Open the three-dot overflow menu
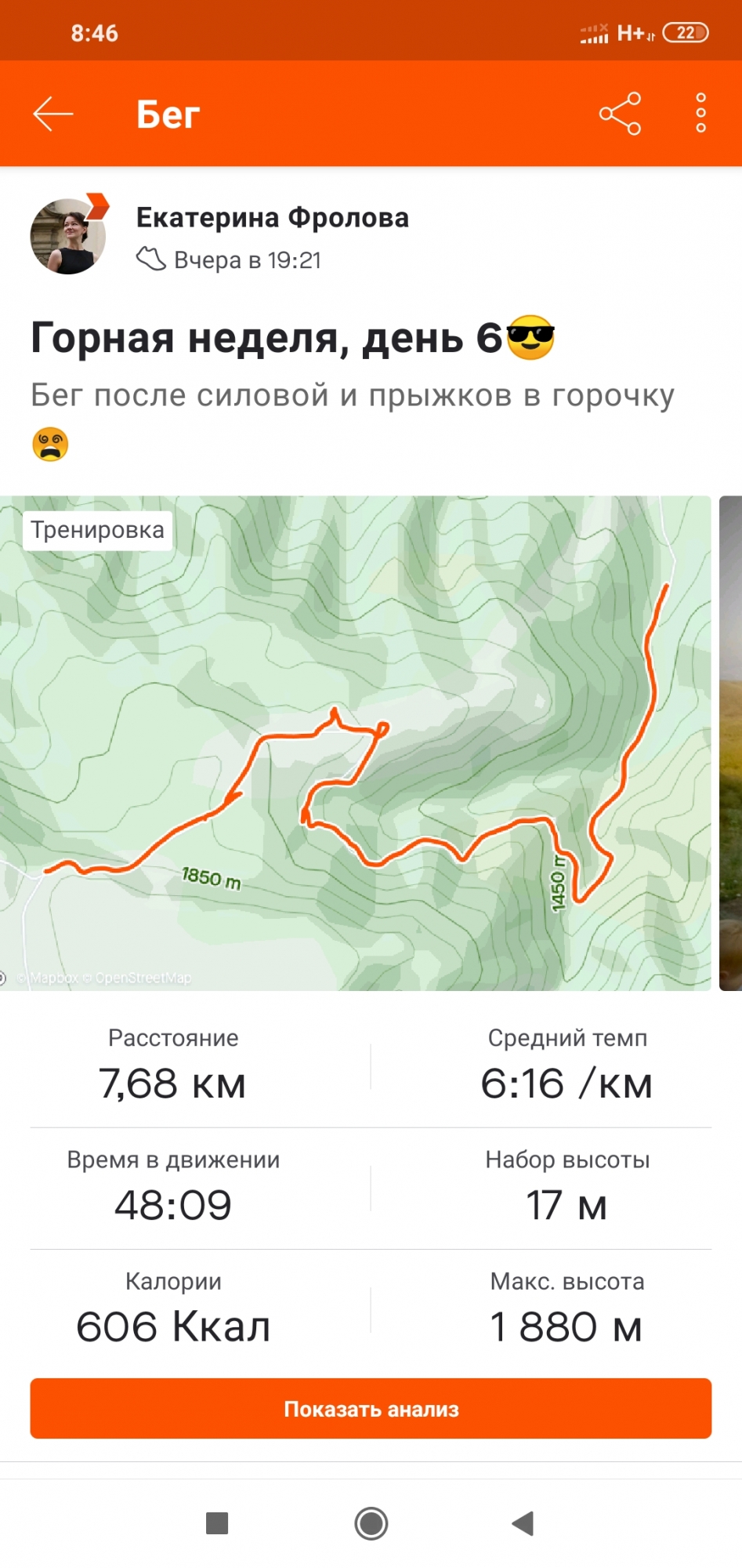Screen dimensions: 742x1568 (700, 113)
